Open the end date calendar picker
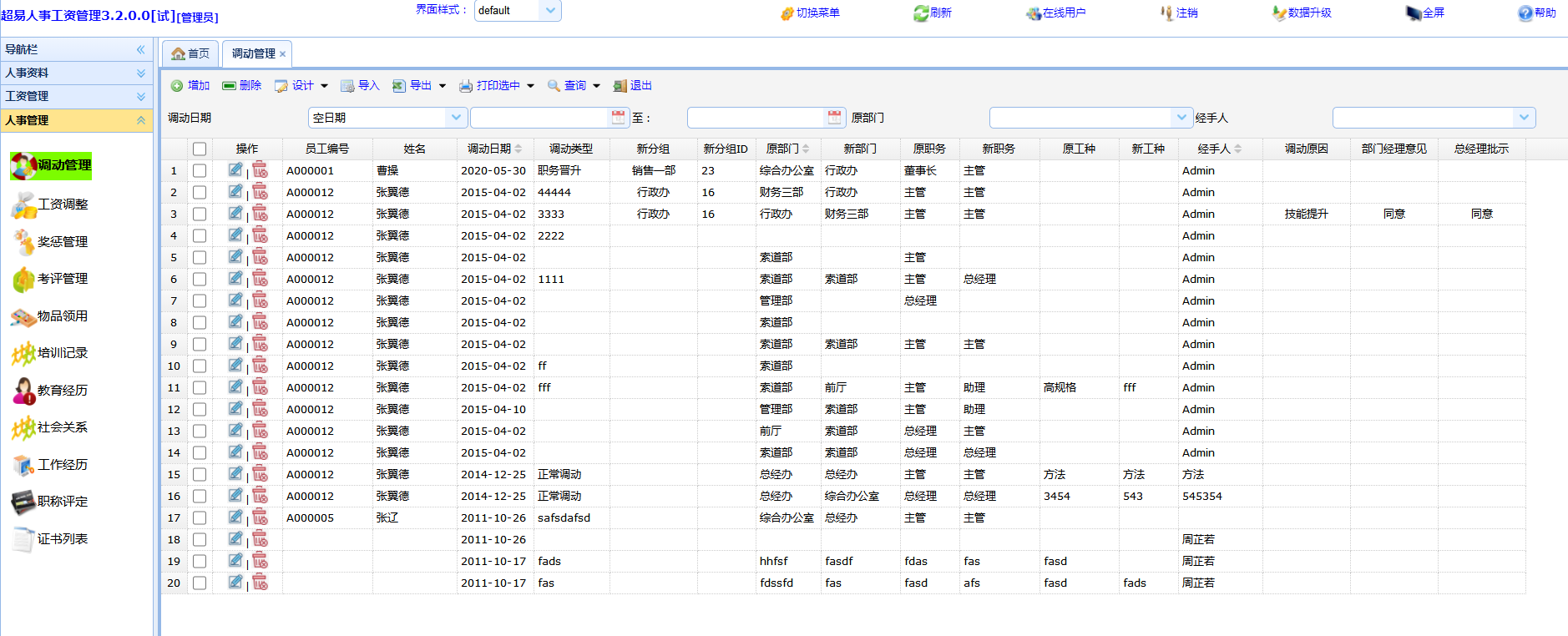 [x=834, y=118]
